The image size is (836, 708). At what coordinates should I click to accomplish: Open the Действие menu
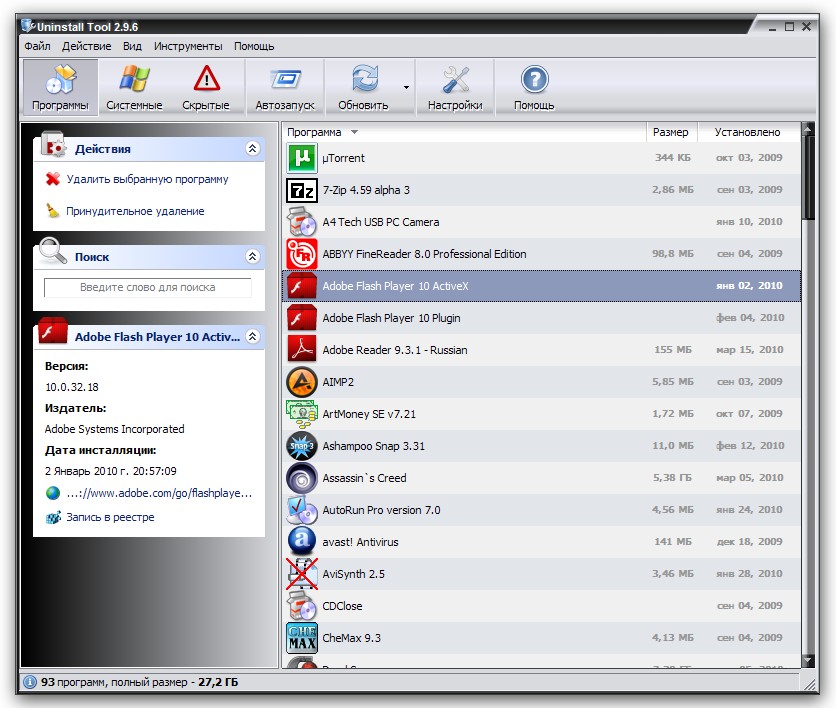pyautogui.click(x=86, y=46)
